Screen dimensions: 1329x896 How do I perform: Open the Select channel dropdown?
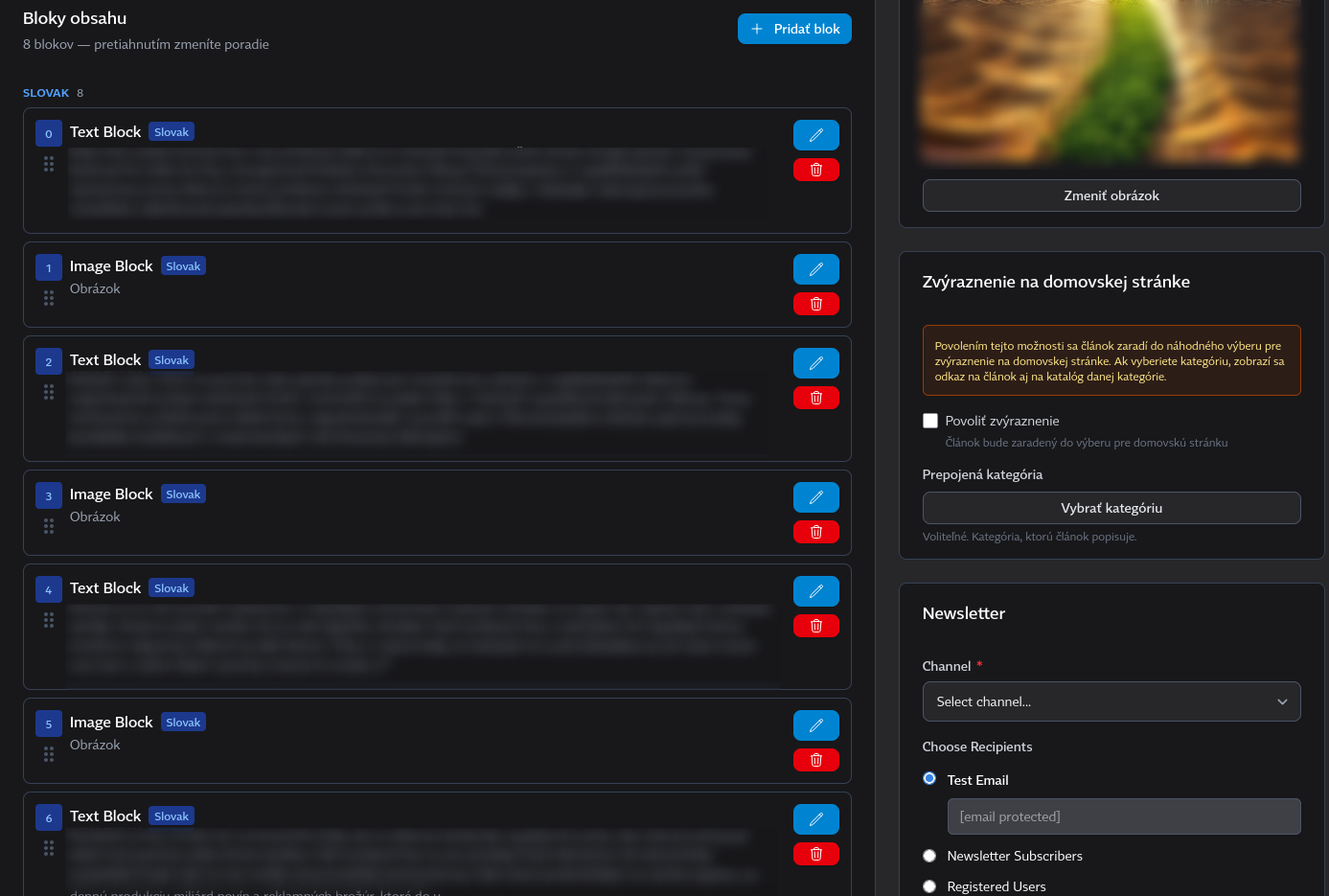(x=1111, y=701)
